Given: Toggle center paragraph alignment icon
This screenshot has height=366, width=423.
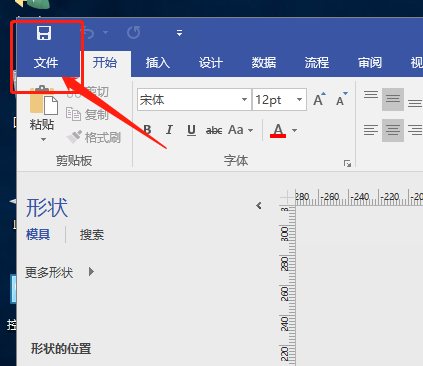Looking at the screenshot, I should coord(393,130).
